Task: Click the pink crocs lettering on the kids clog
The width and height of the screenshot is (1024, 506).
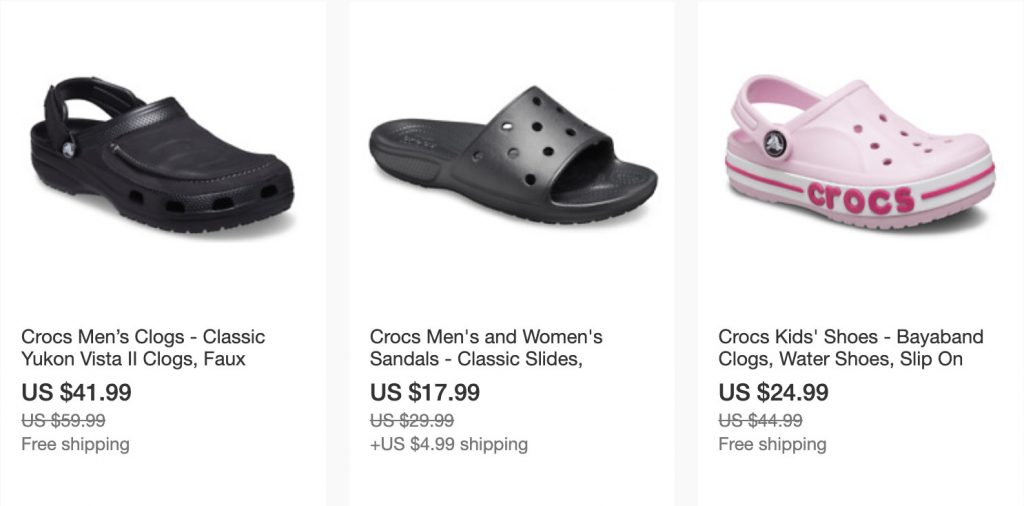Action: [x=860, y=195]
